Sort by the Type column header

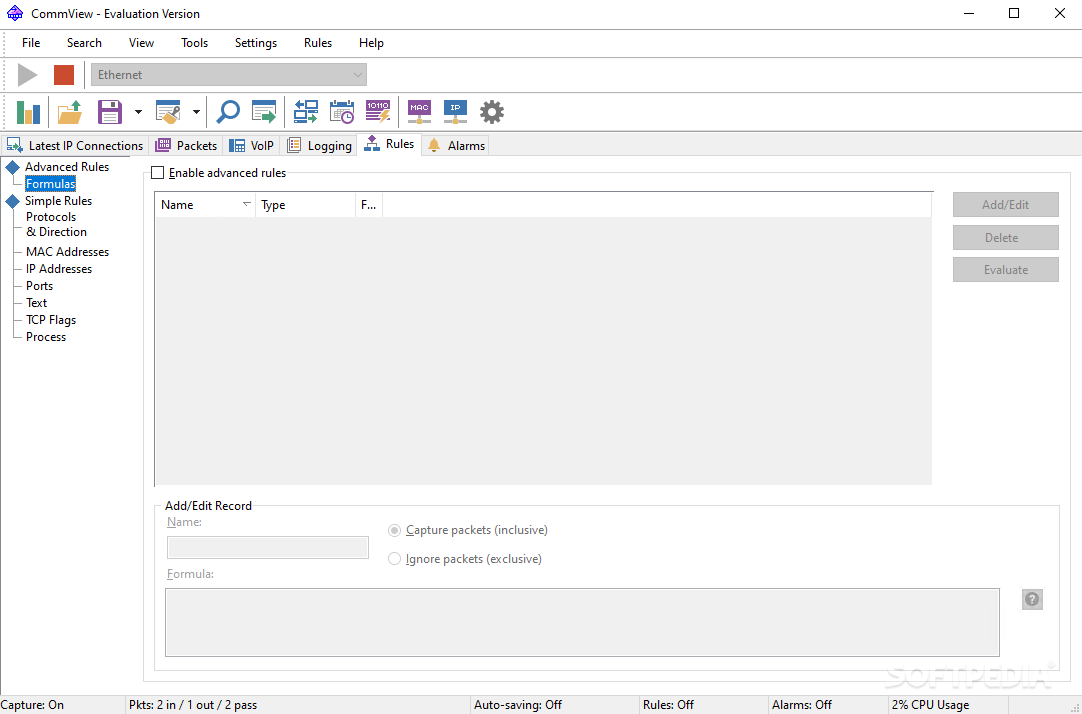click(306, 205)
